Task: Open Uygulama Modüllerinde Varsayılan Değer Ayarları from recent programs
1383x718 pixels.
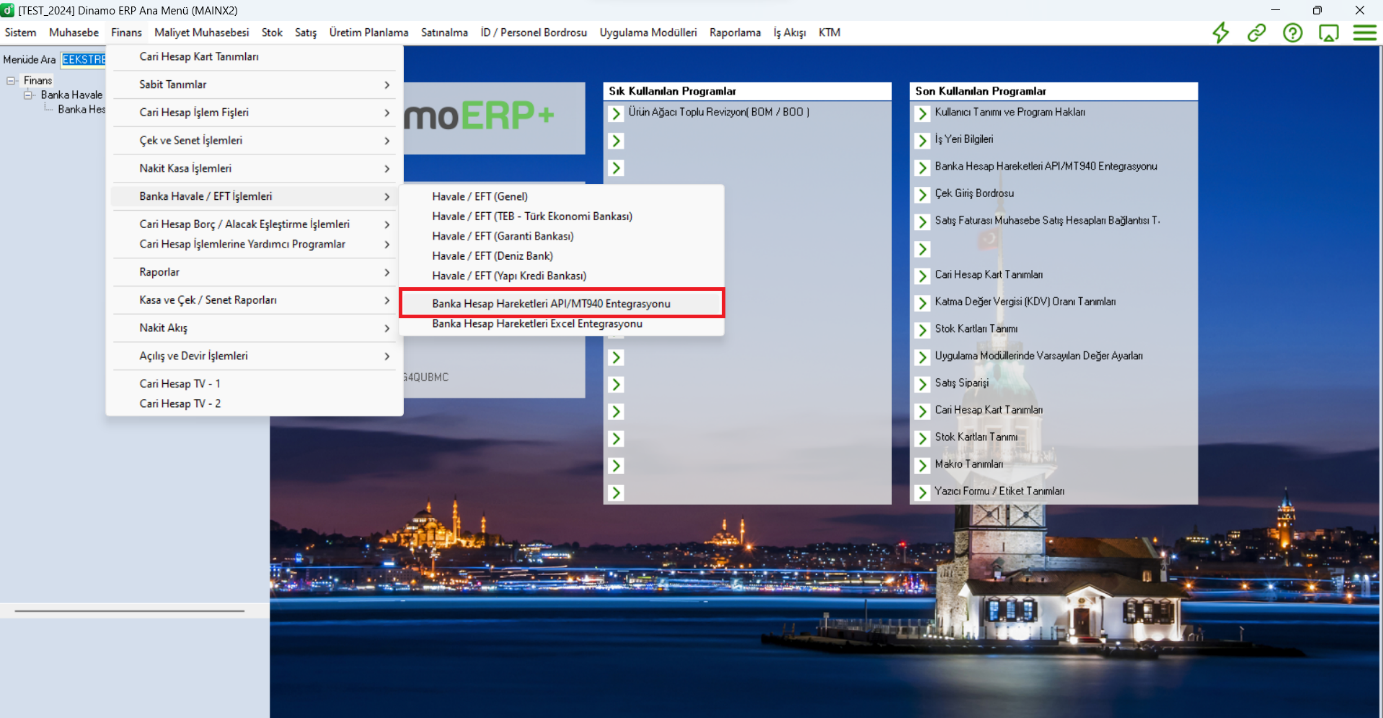Action: click(x=1038, y=356)
